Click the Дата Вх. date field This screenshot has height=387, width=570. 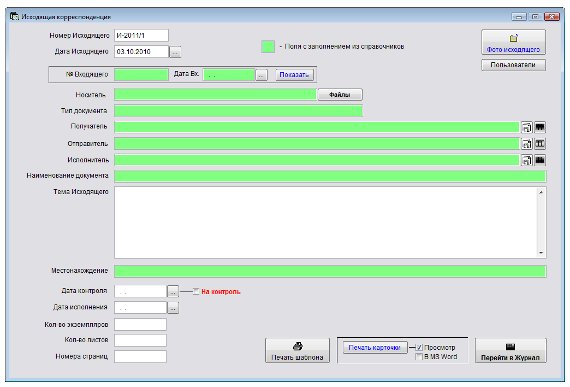click(x=229, y=75)
